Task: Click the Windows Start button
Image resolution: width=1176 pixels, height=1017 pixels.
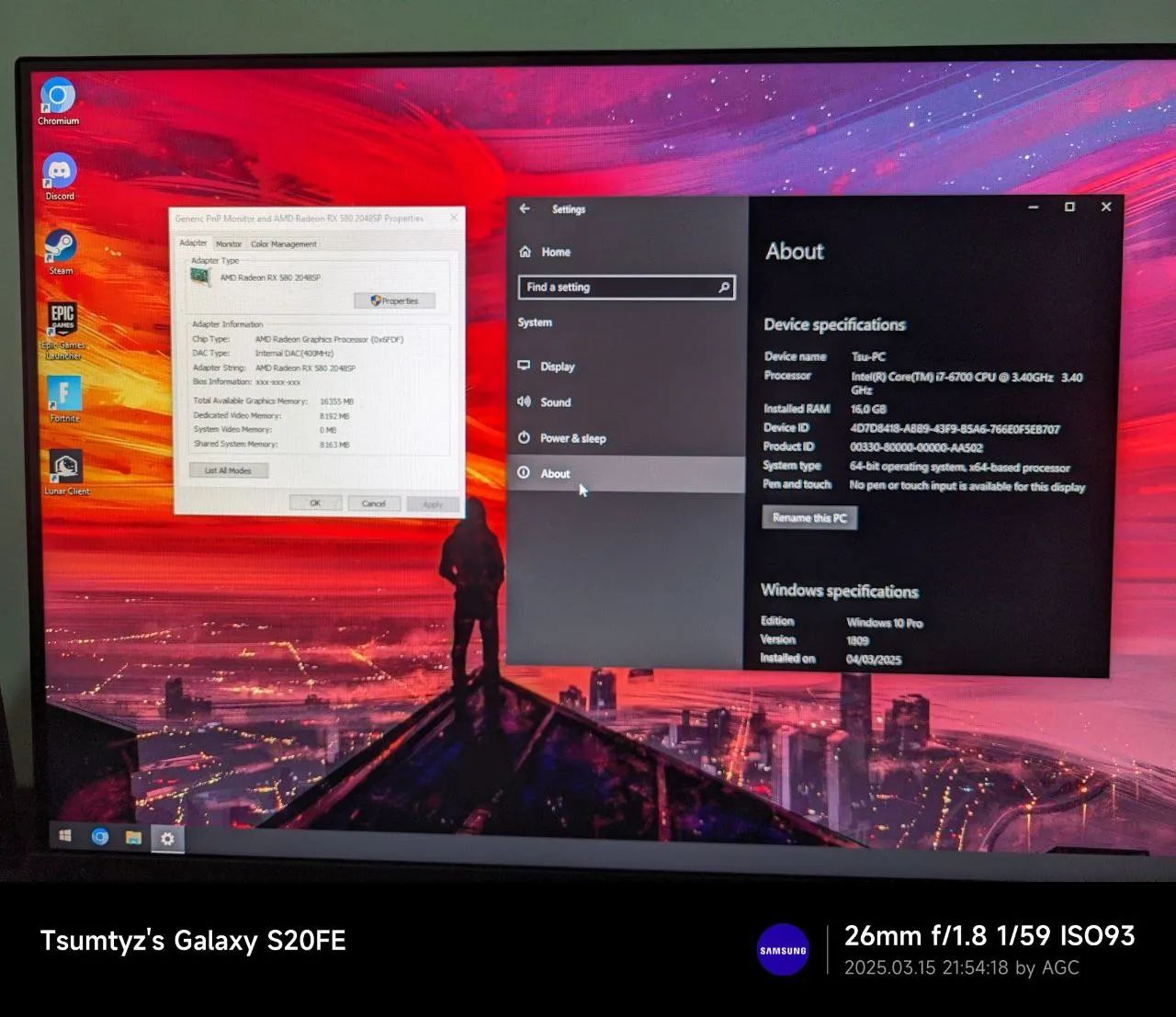Action: point(65,836)
